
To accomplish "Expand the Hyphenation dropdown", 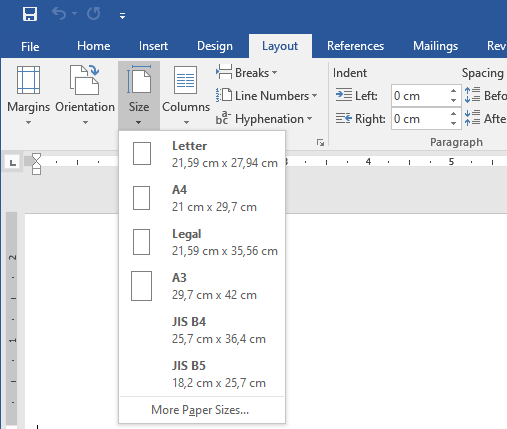I will click(x=264, y=119).
